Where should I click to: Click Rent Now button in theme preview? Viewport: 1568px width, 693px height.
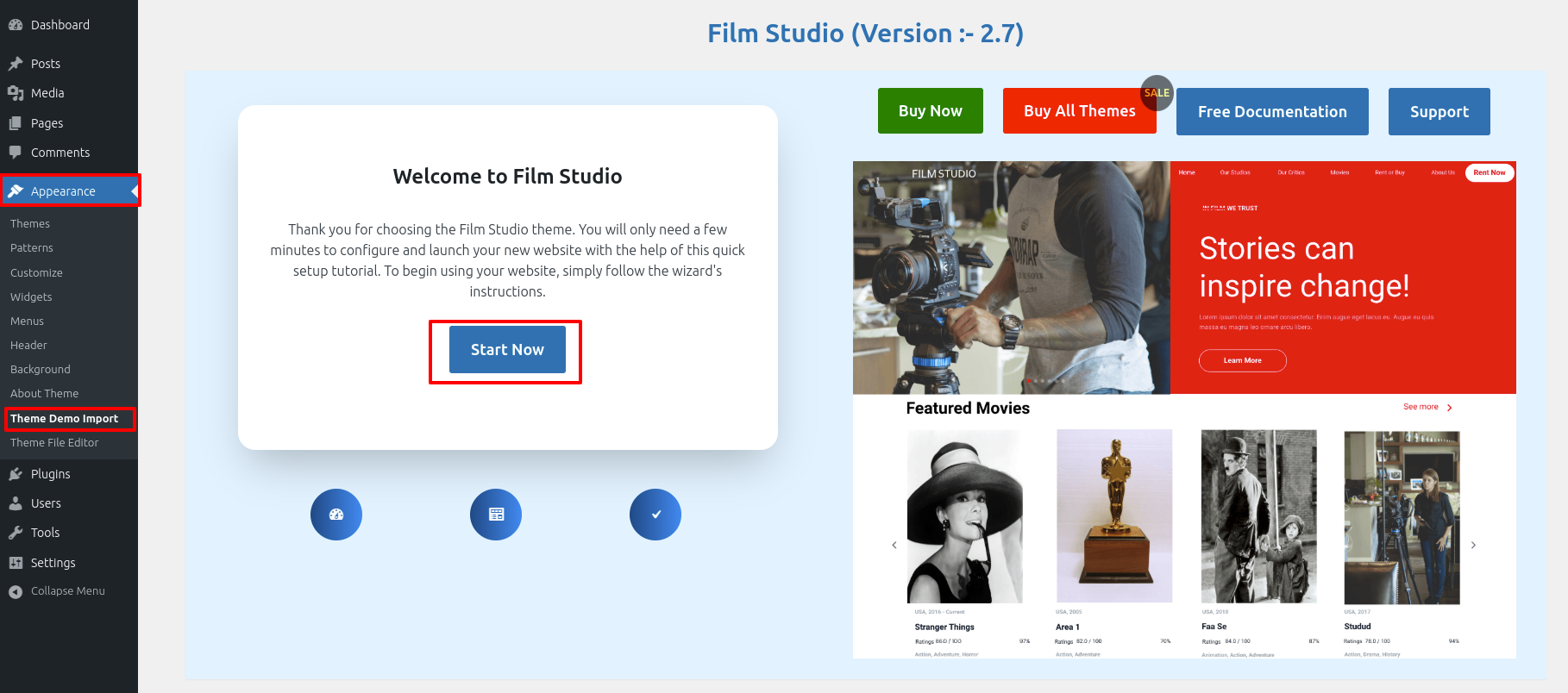tap(1490, 172)
